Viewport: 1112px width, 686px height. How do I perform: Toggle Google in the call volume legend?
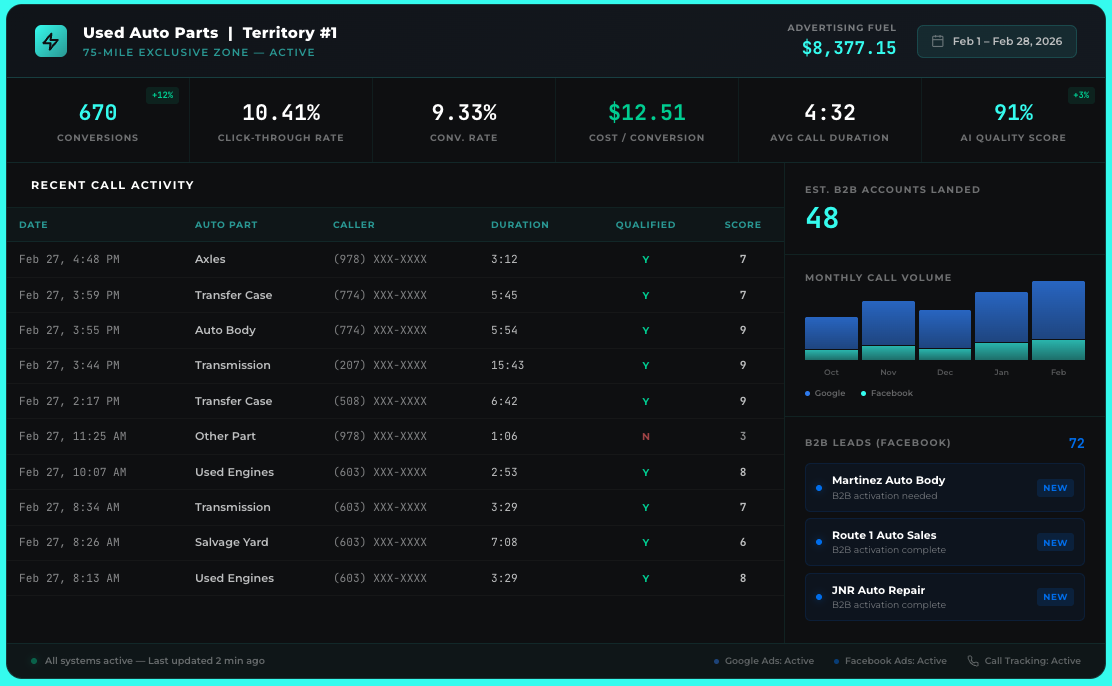coord(824,393)
